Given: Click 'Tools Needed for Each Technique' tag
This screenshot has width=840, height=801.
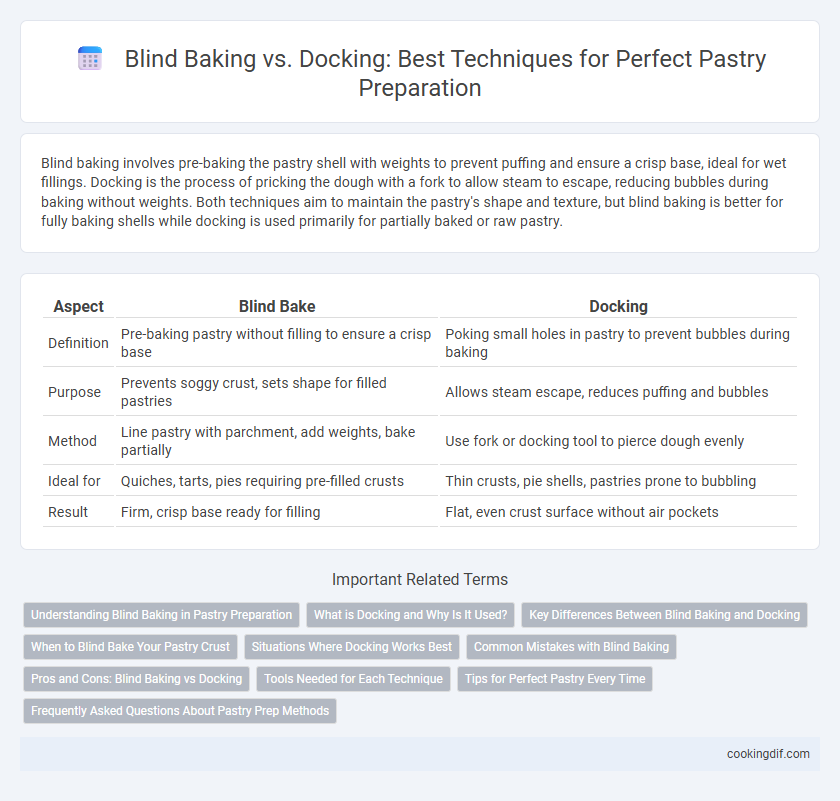Looking at the screenshot, I should [354, 679].
